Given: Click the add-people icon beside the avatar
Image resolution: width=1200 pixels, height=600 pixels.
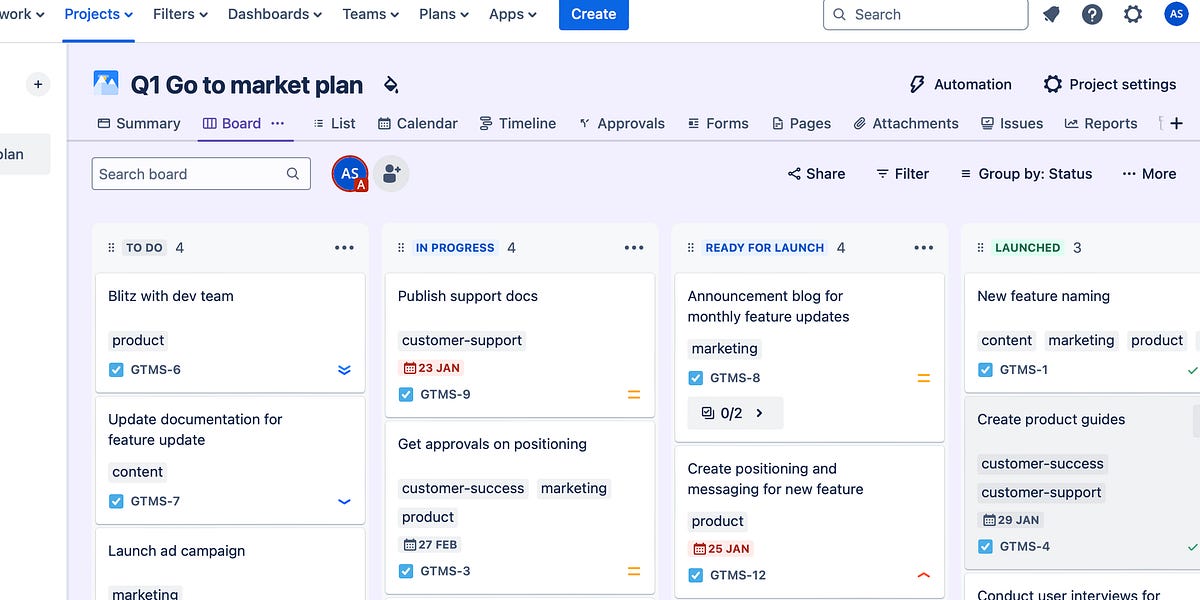Looking at the screenshot, I should point(391,172).
